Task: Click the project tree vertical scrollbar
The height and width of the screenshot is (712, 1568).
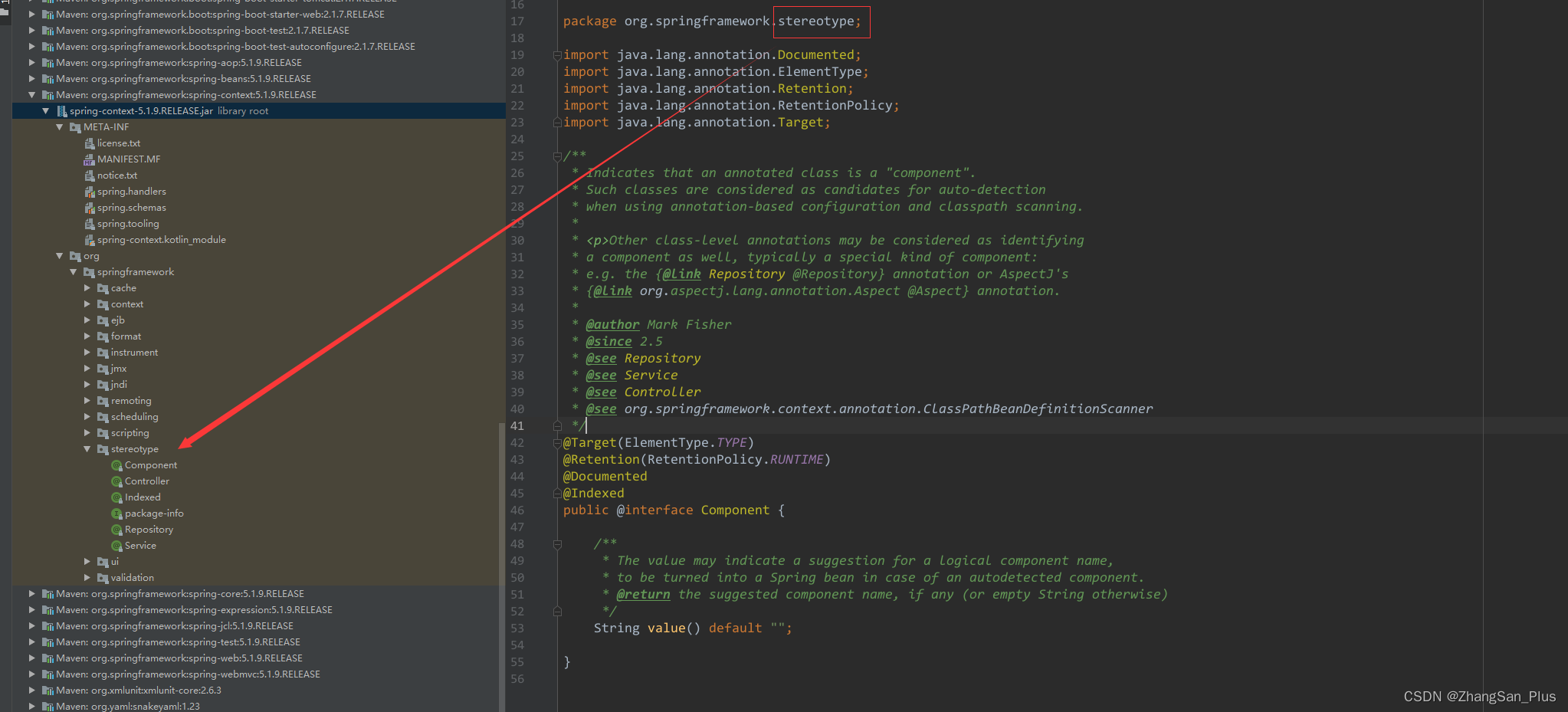Action: click(502, 567)
